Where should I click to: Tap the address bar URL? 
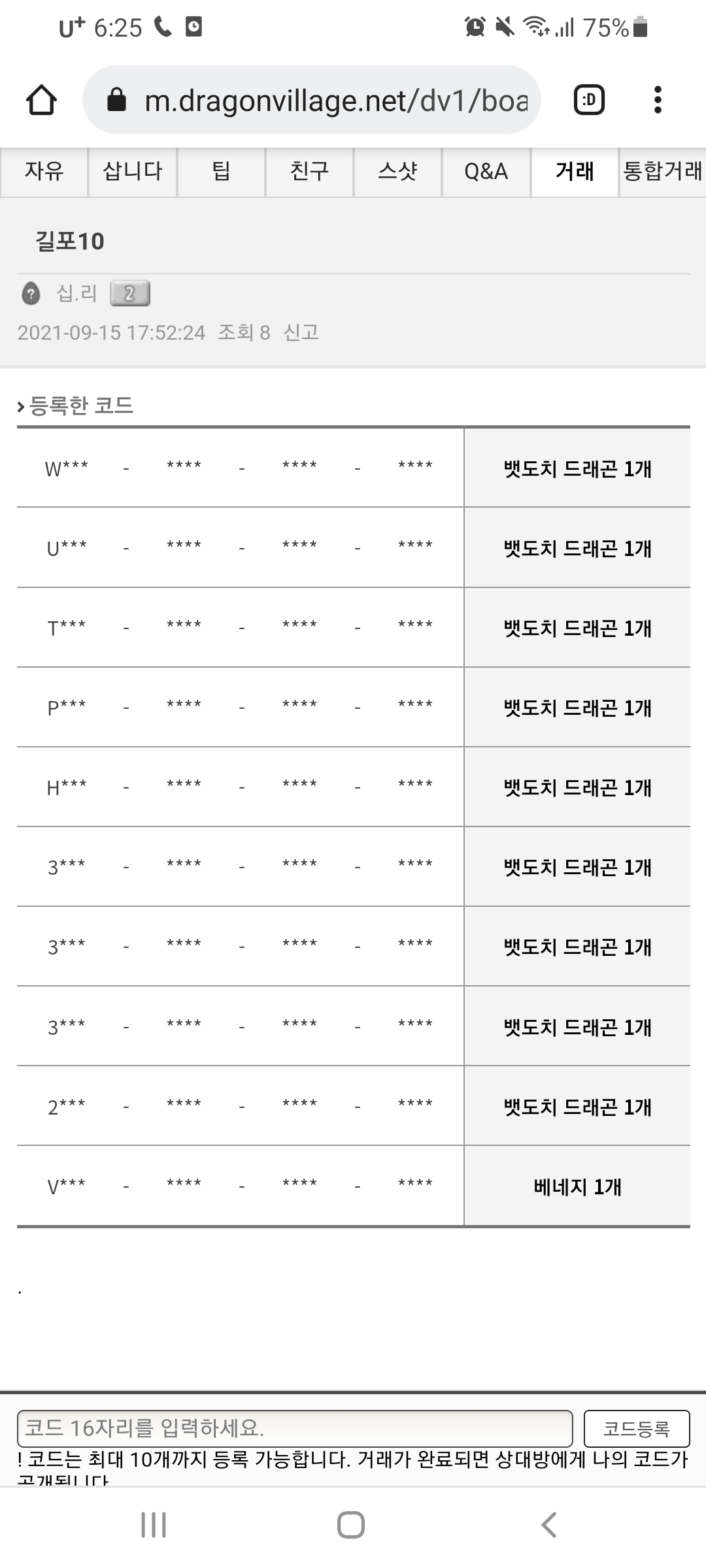click(336, 101)
